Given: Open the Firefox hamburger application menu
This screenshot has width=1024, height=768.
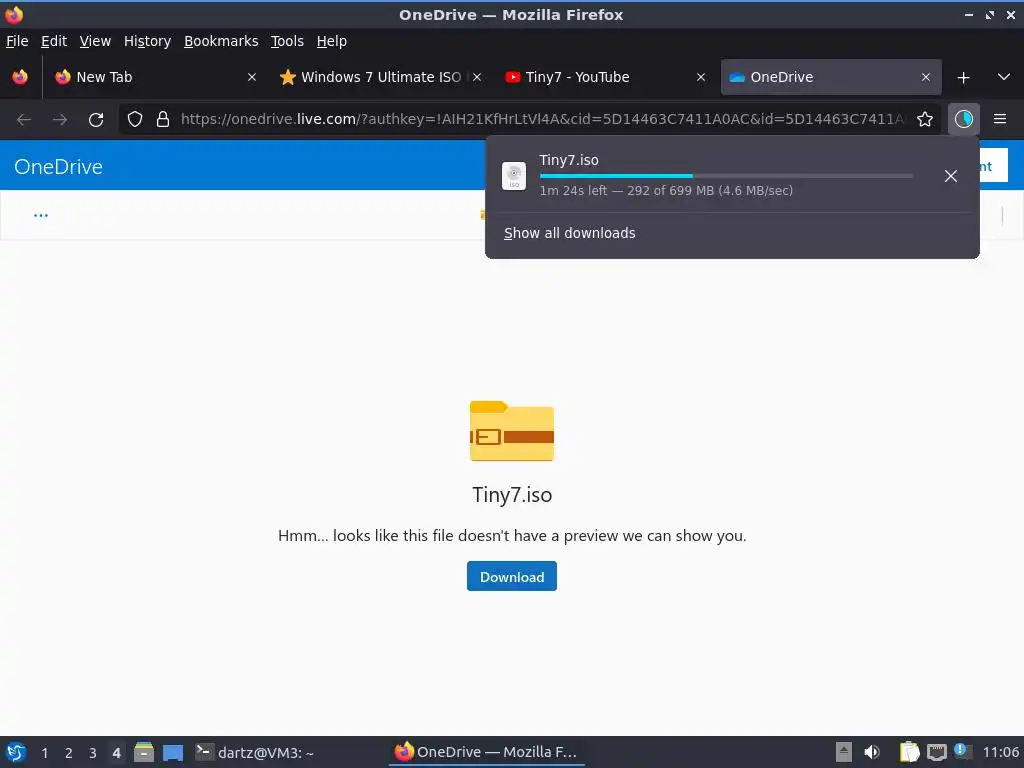Looking at the screenshot, I should pos(1000,119).
